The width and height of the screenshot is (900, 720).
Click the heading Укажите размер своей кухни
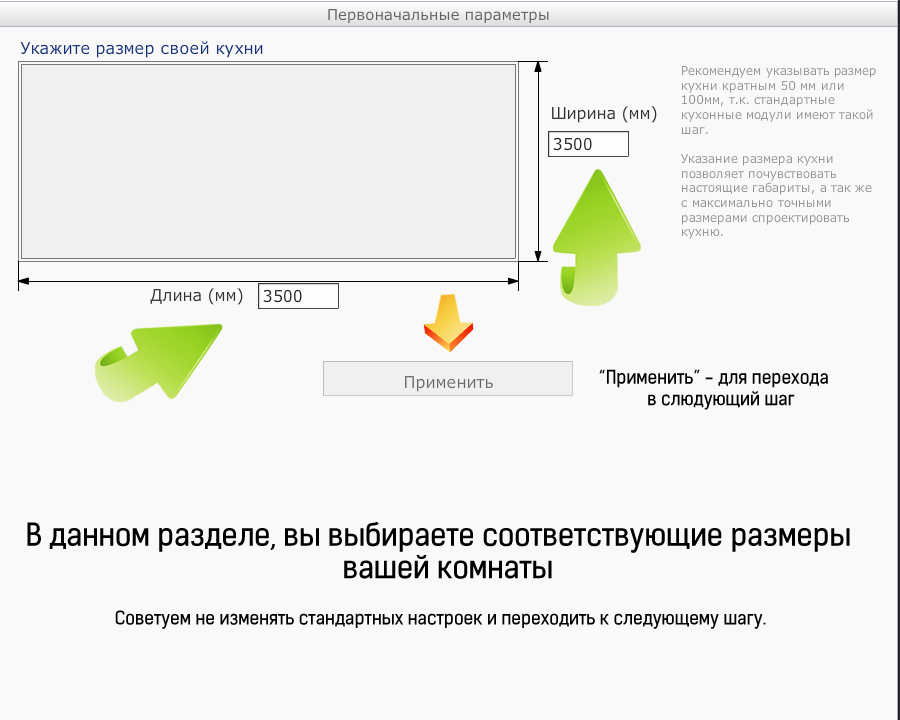[x=141, y=48]
